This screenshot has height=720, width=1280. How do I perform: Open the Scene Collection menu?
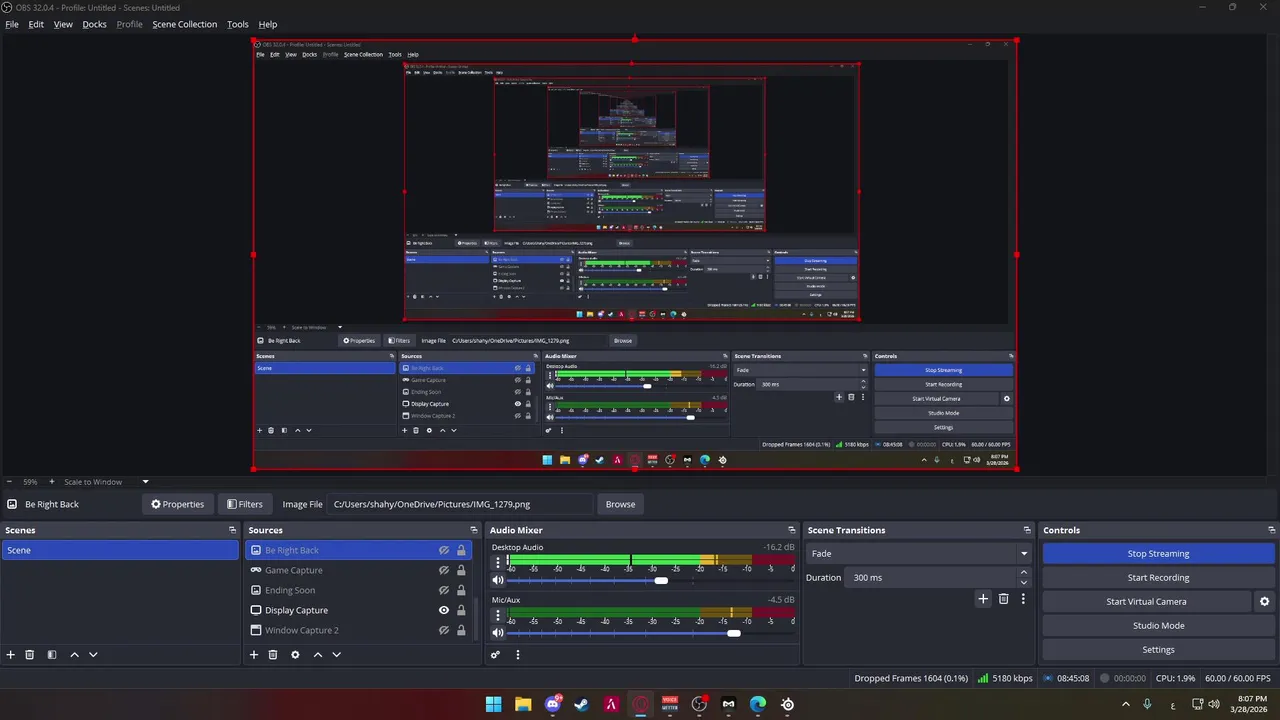coord(184,24)
